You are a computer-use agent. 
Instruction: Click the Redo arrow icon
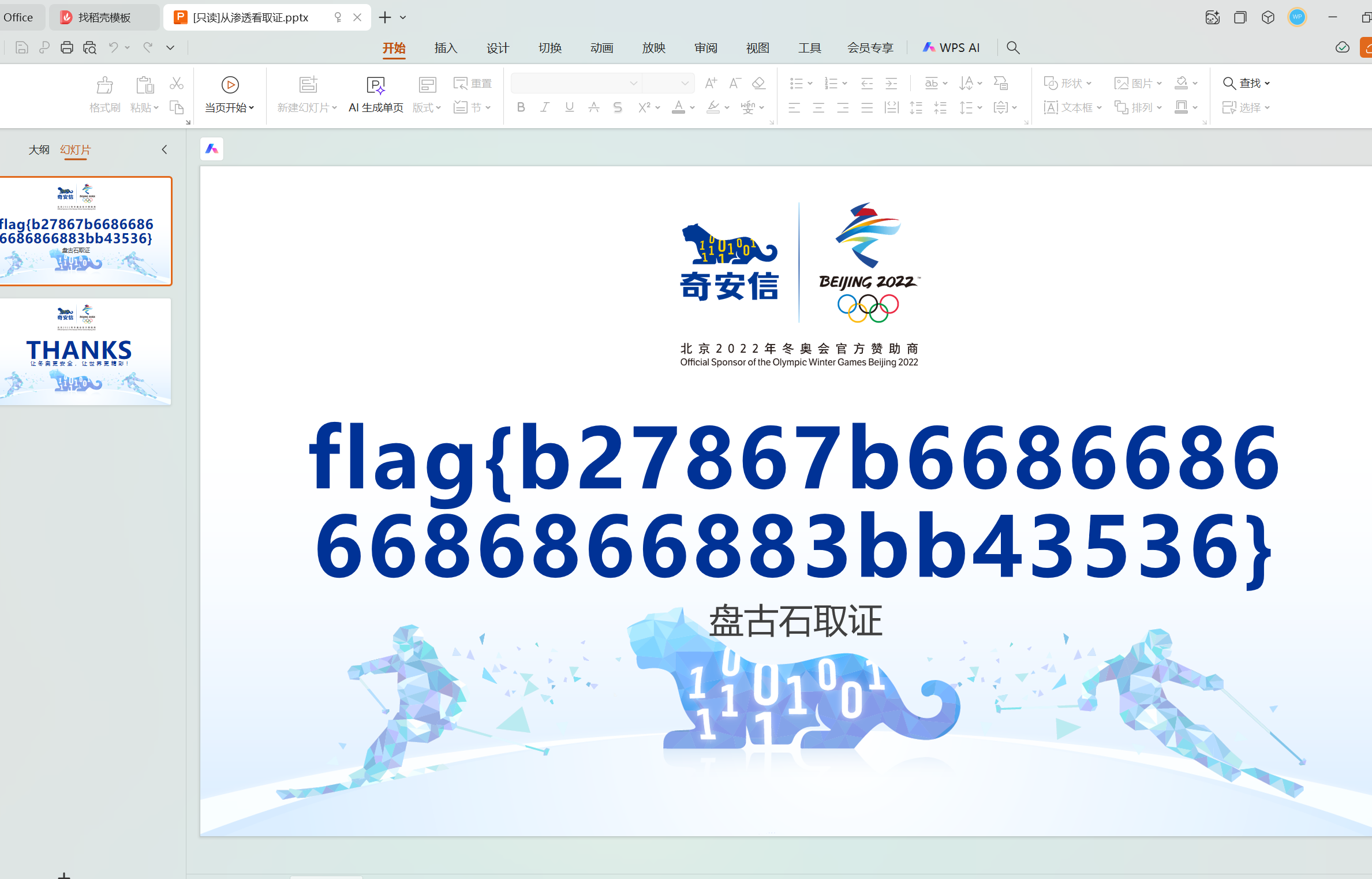pyautogui.click(x=148, y=48)
